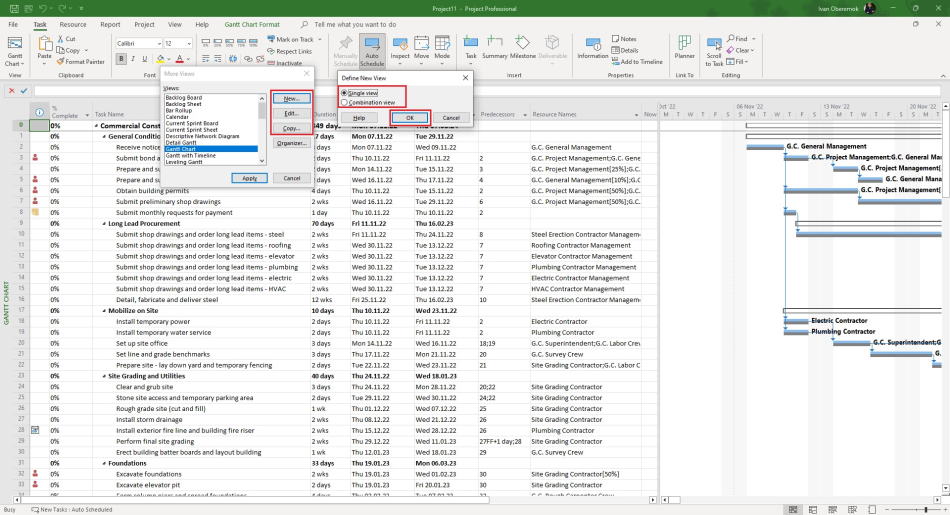Open the Fill dropdown in Editing group

[x=746, y=62]
